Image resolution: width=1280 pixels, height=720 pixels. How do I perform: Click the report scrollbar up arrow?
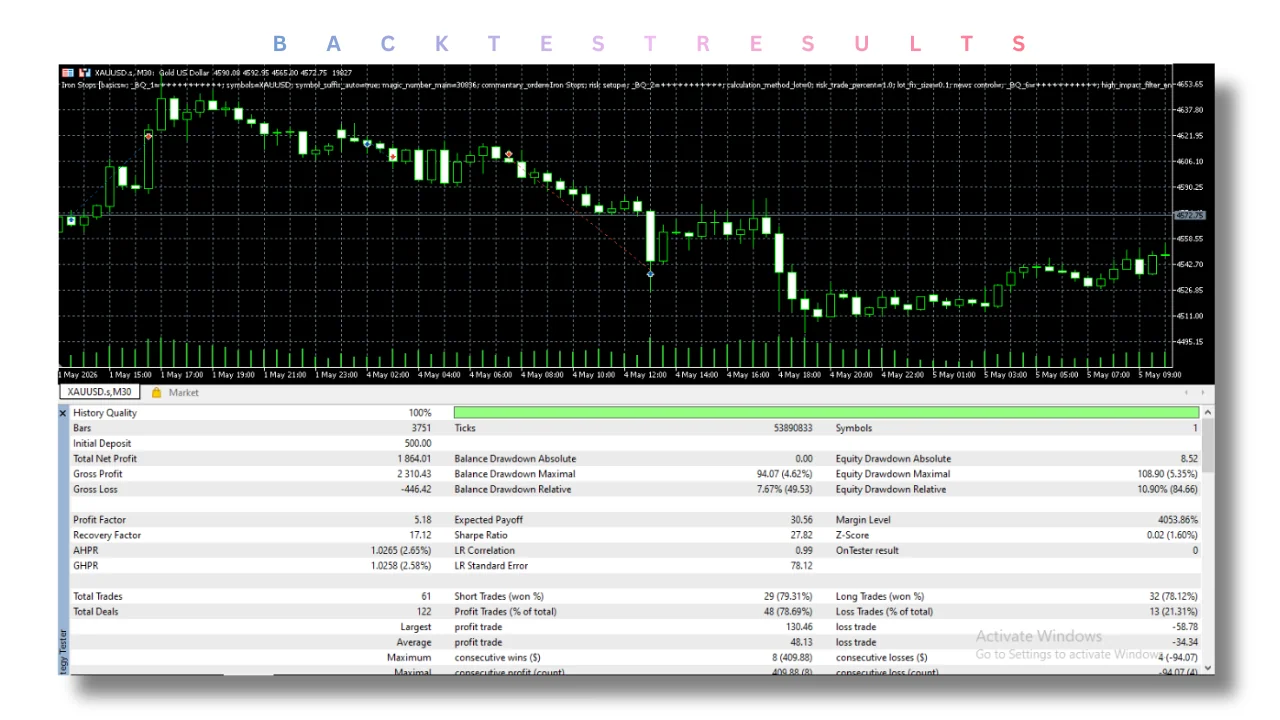(x=1208, y=412)
